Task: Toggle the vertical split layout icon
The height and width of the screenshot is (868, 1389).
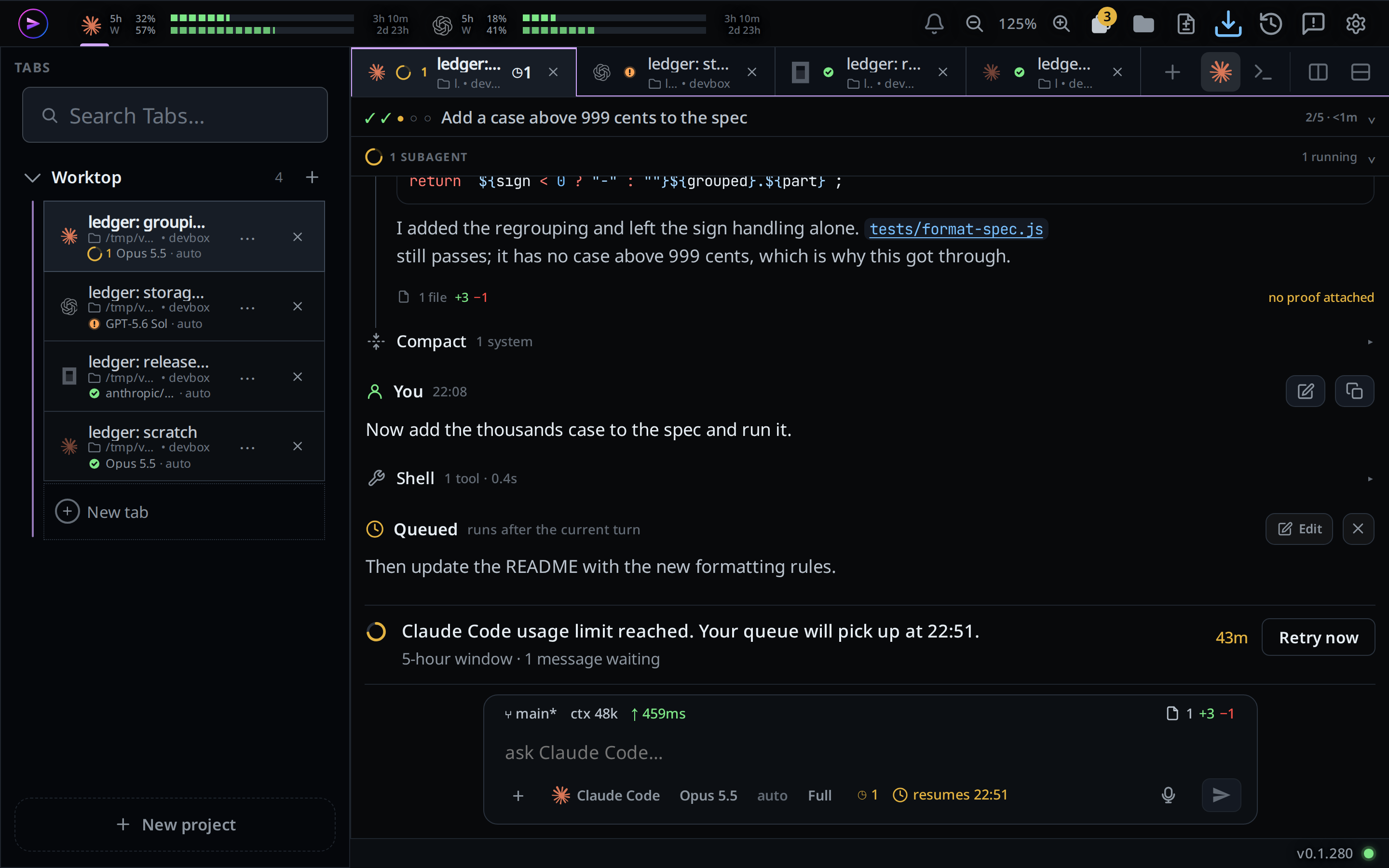Action: pyautogui.click(x=1318, y=72)
